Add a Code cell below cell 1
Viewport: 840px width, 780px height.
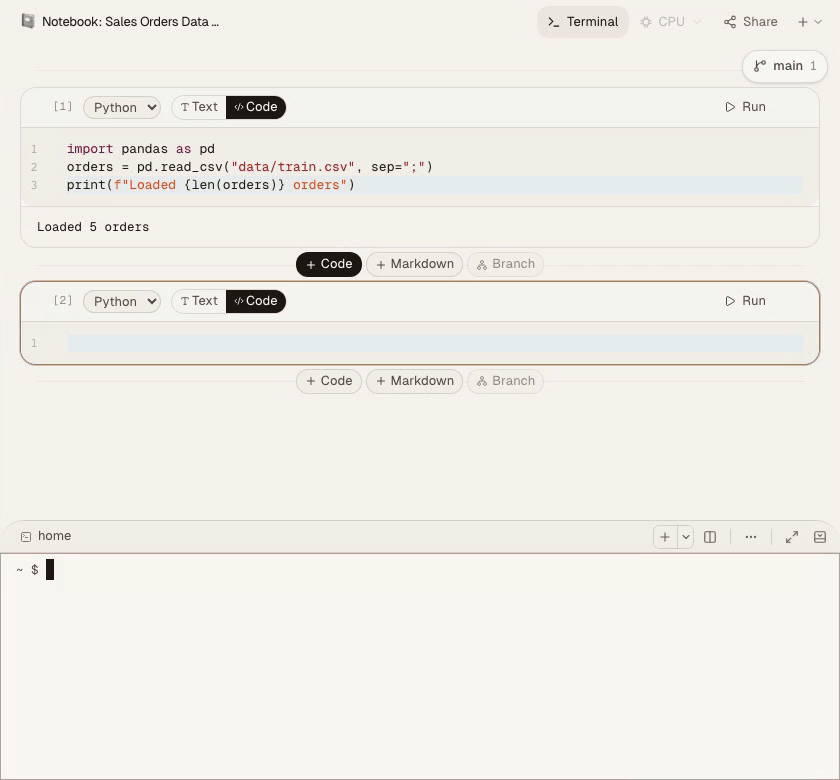(329, 264)
